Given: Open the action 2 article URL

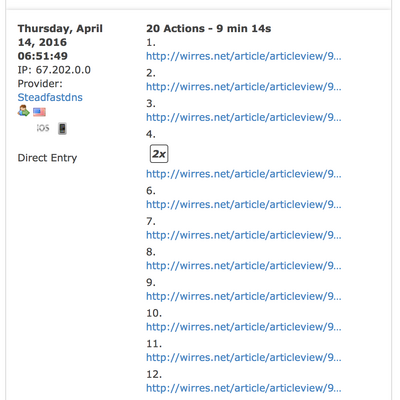Looking at the screenshot, I should tap(244, 87).
